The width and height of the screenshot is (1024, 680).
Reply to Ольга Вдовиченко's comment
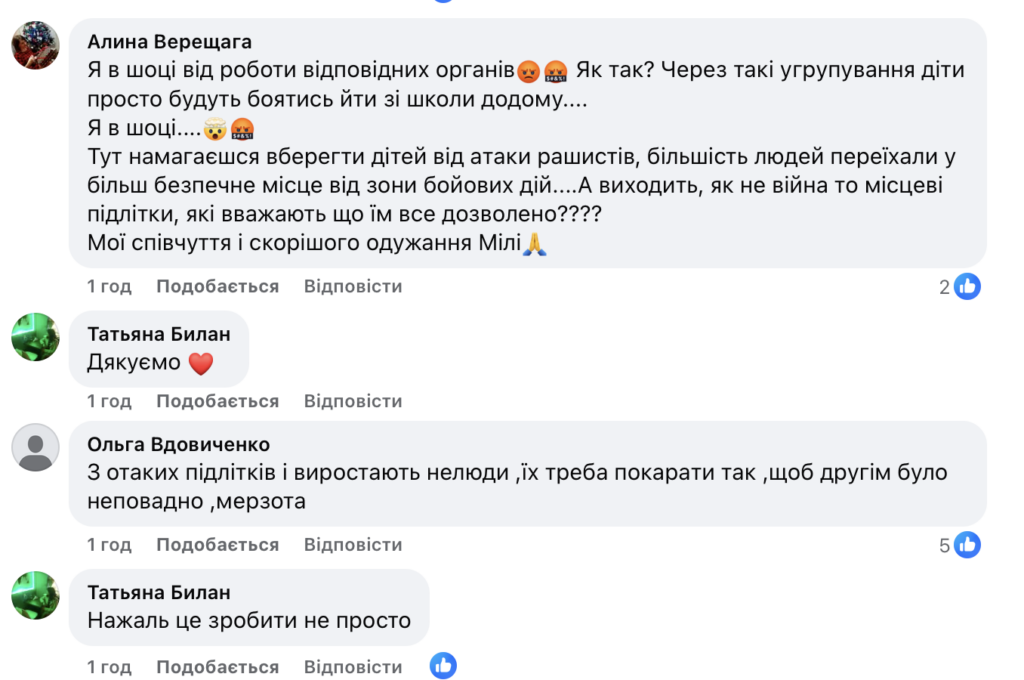point(353,545)
